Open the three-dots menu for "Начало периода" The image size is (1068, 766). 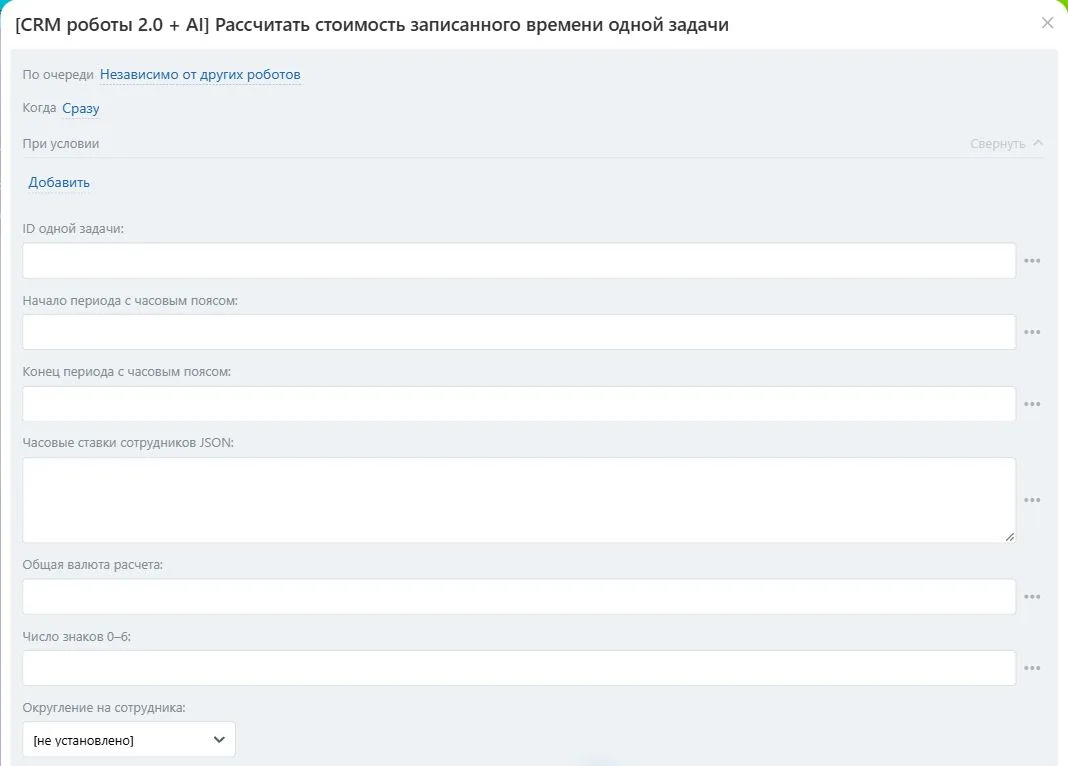click(x=1032, y=332)
